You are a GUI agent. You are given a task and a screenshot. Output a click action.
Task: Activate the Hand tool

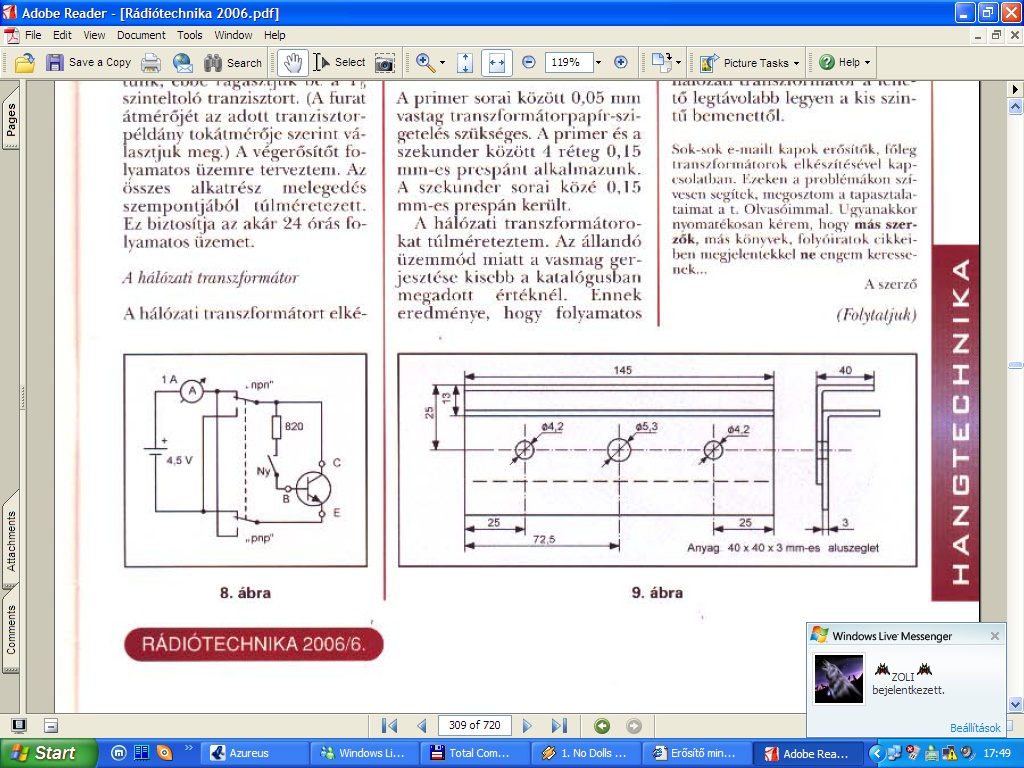coord(293,63)
